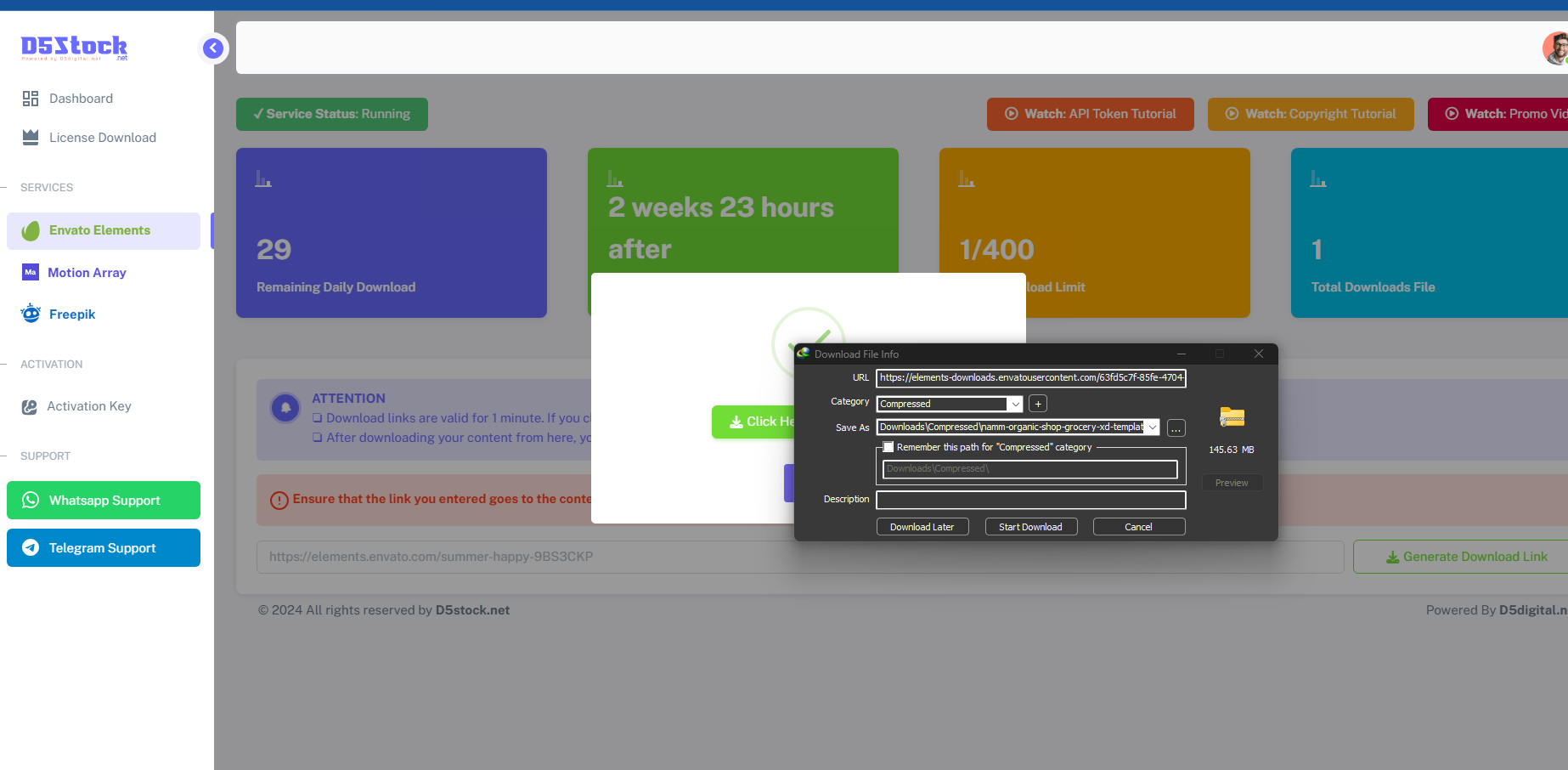1568x770 pixels.
Task: Click Watch: API Token Tutorial button
Action: coord(1090,114)
